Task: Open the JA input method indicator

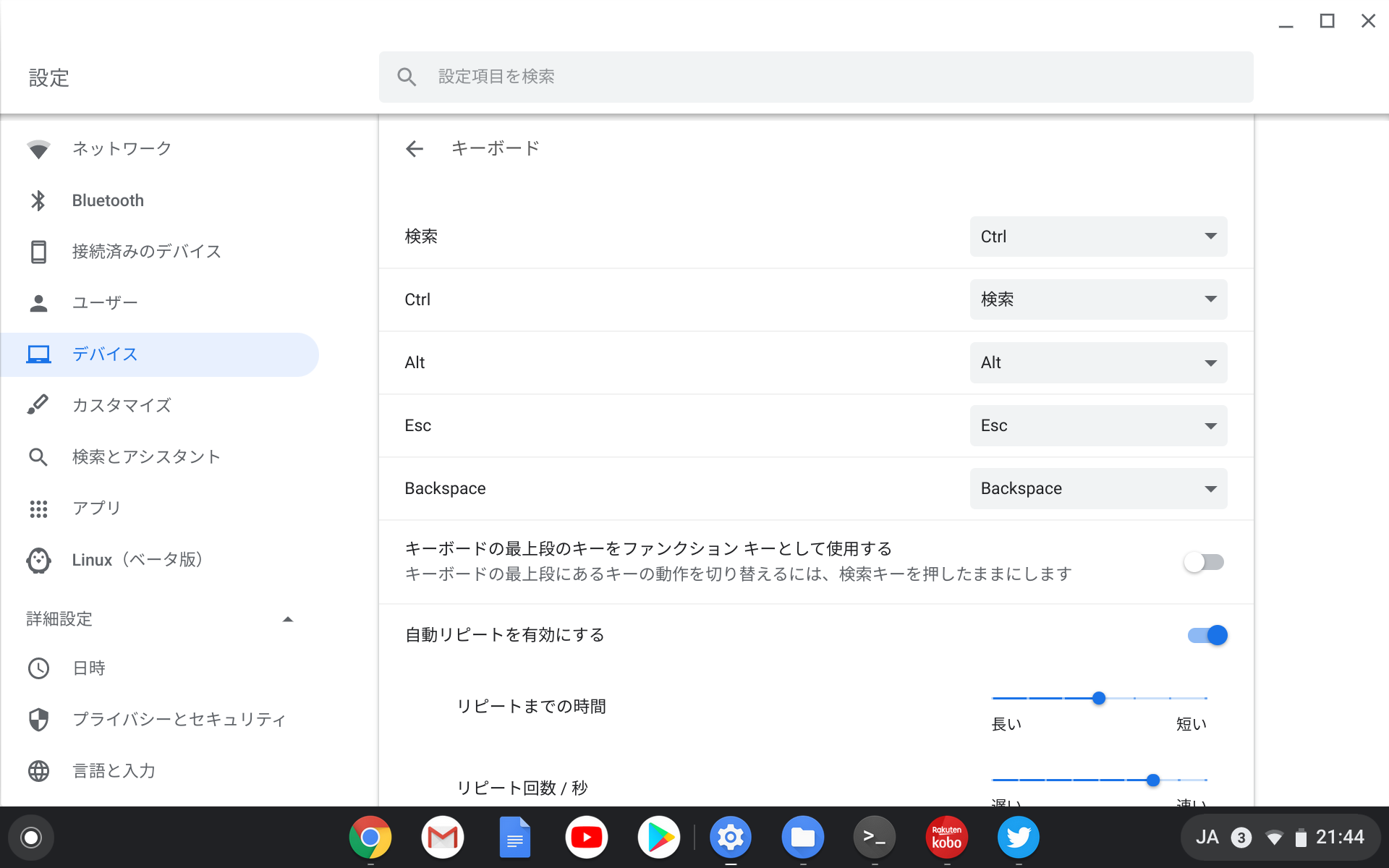Action: [1207, 838]
